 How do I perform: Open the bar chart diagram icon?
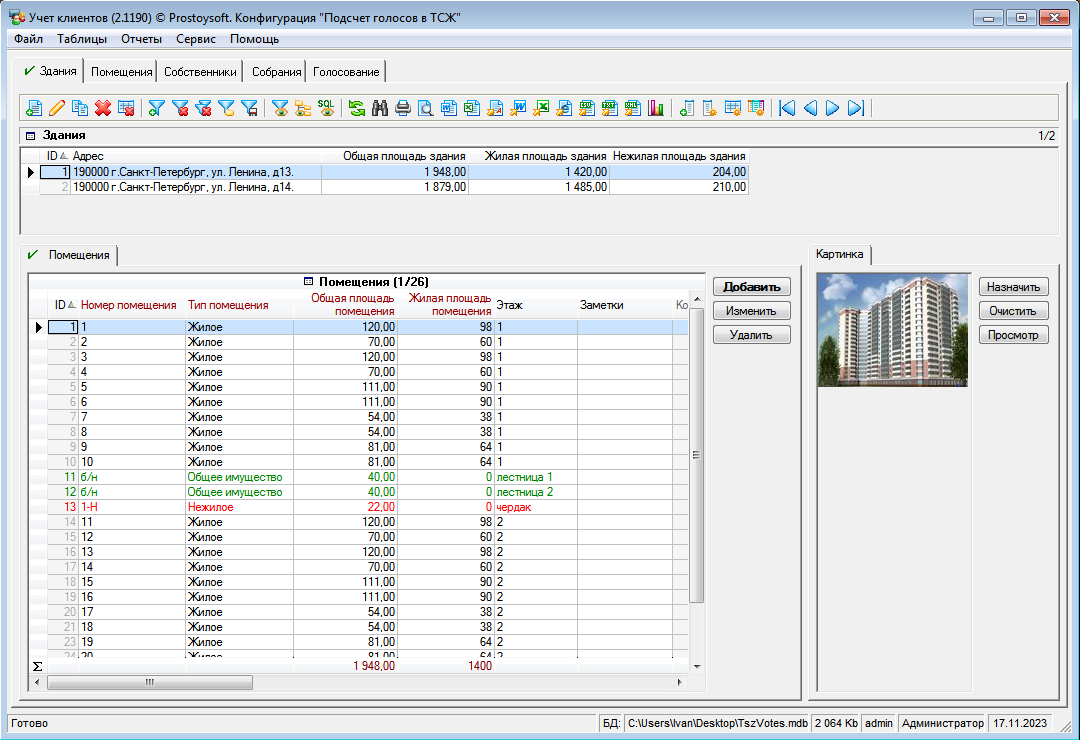click(656, 108)
